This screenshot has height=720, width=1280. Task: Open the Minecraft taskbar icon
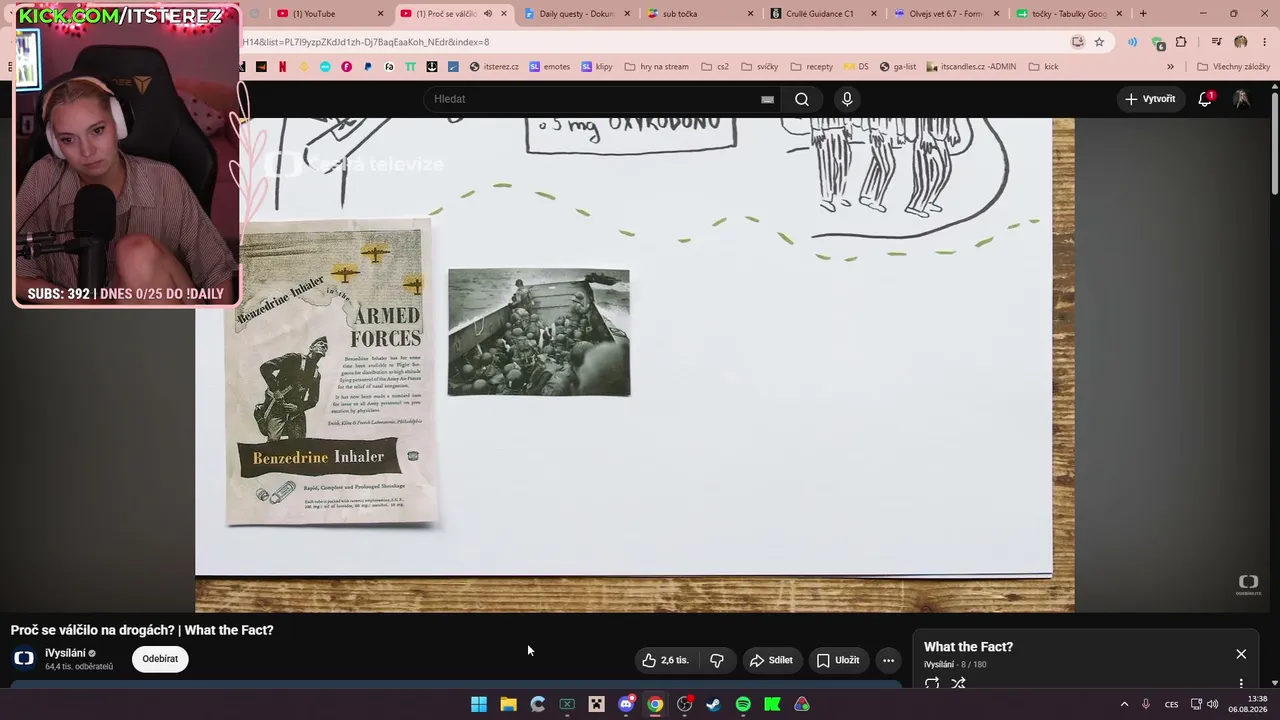pyautogui.click(x=596, y=704)
